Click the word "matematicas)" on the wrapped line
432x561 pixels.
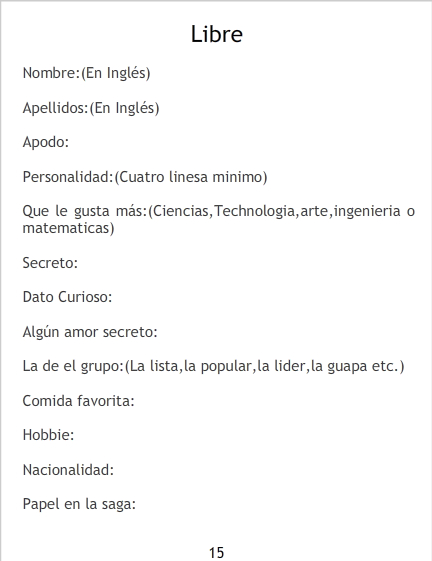68,228
